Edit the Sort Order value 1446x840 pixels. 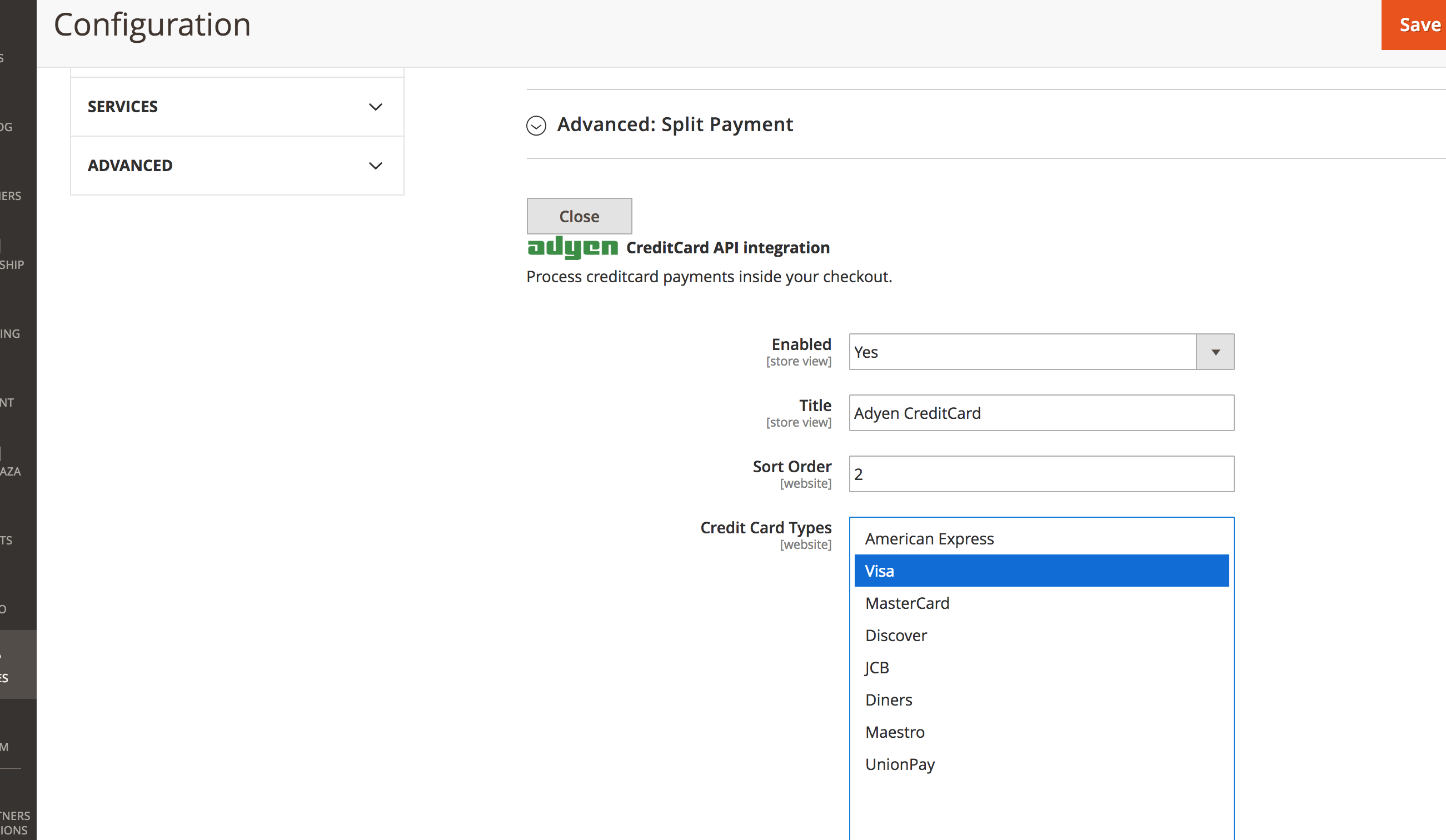(x=1041, y=474)
